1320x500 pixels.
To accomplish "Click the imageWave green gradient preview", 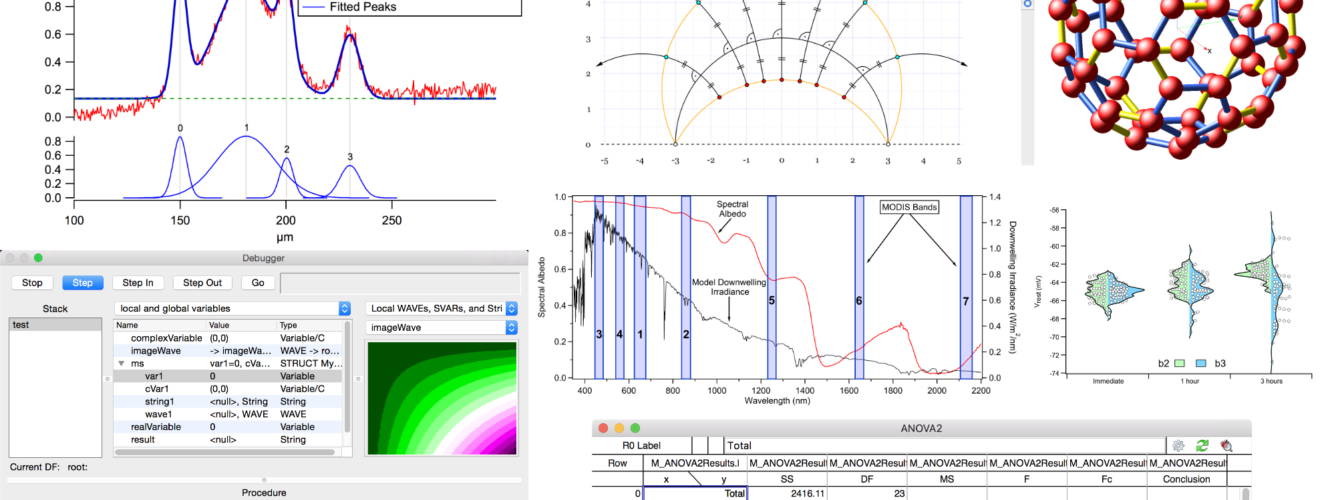I will click(x=441, y=399).
